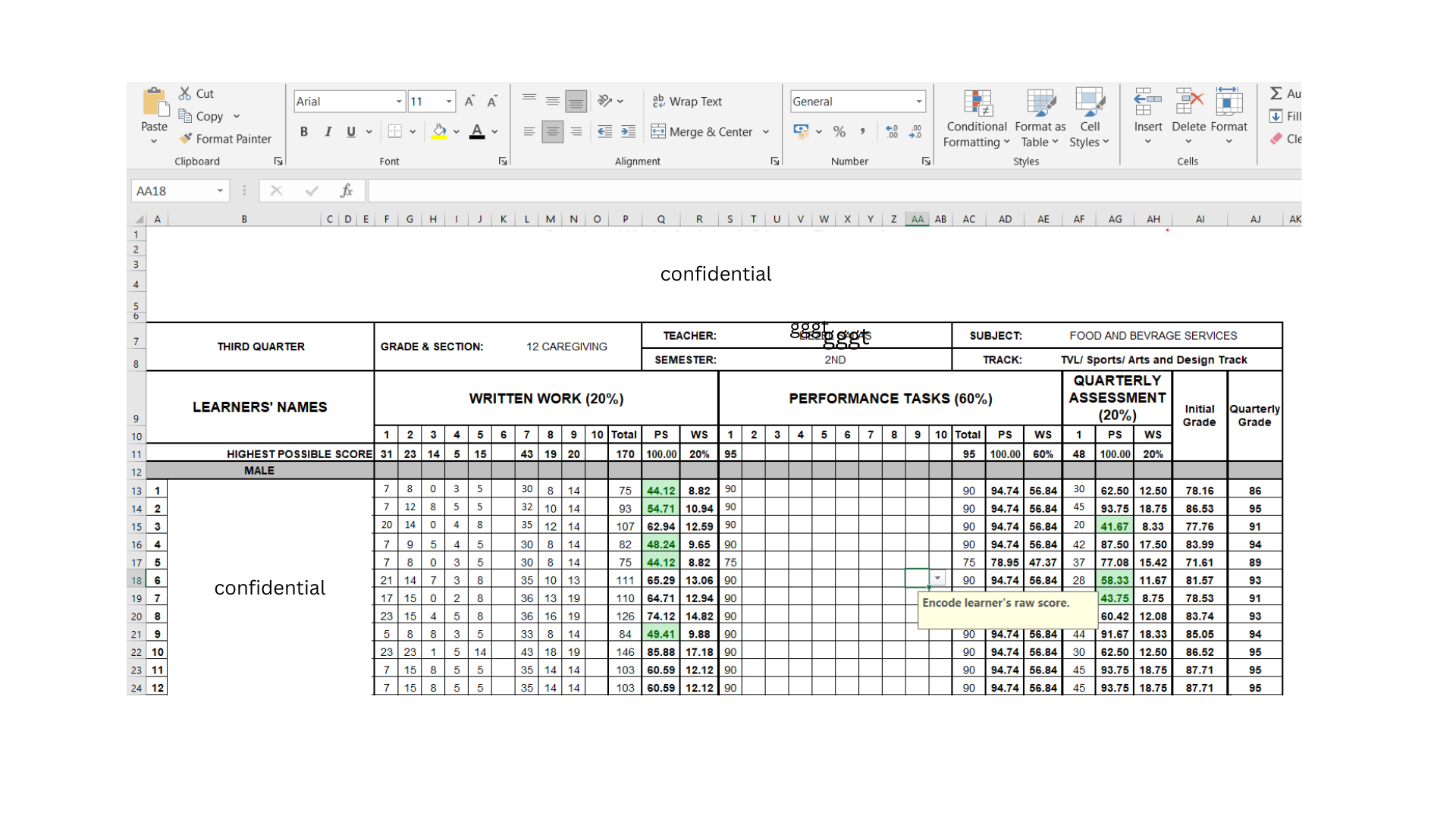
Task: Click the Copy button
Action: pyautogui.click(x=201, y=116)
